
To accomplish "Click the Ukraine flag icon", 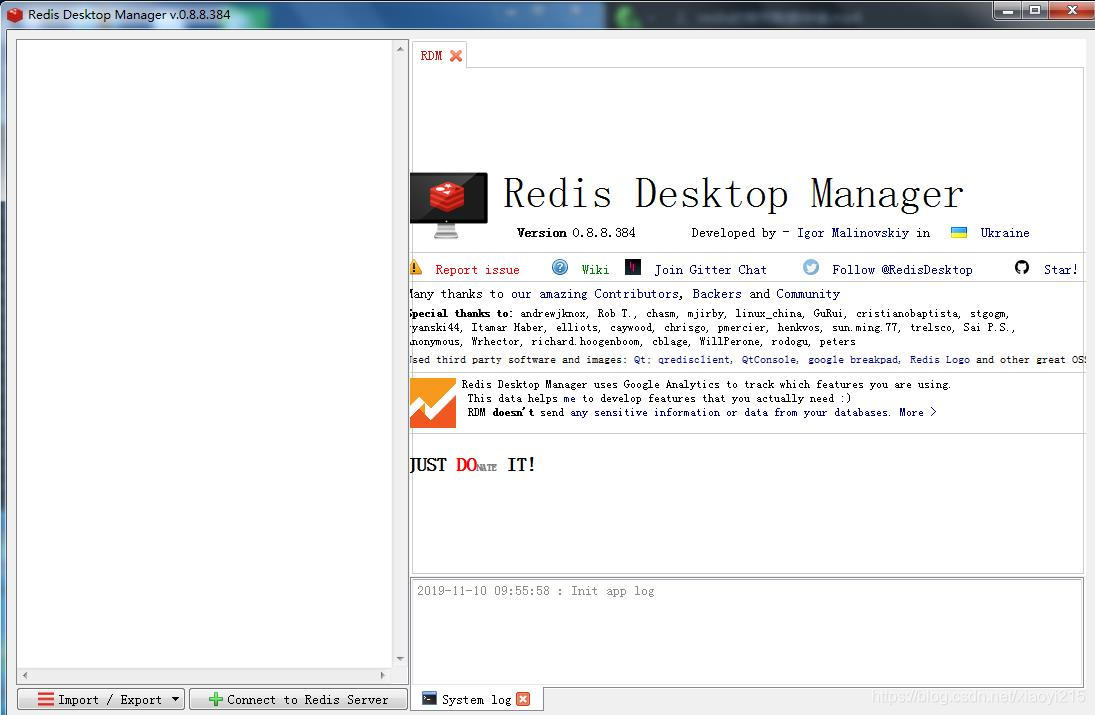I will pyautogui.click(x=959, y=233).
